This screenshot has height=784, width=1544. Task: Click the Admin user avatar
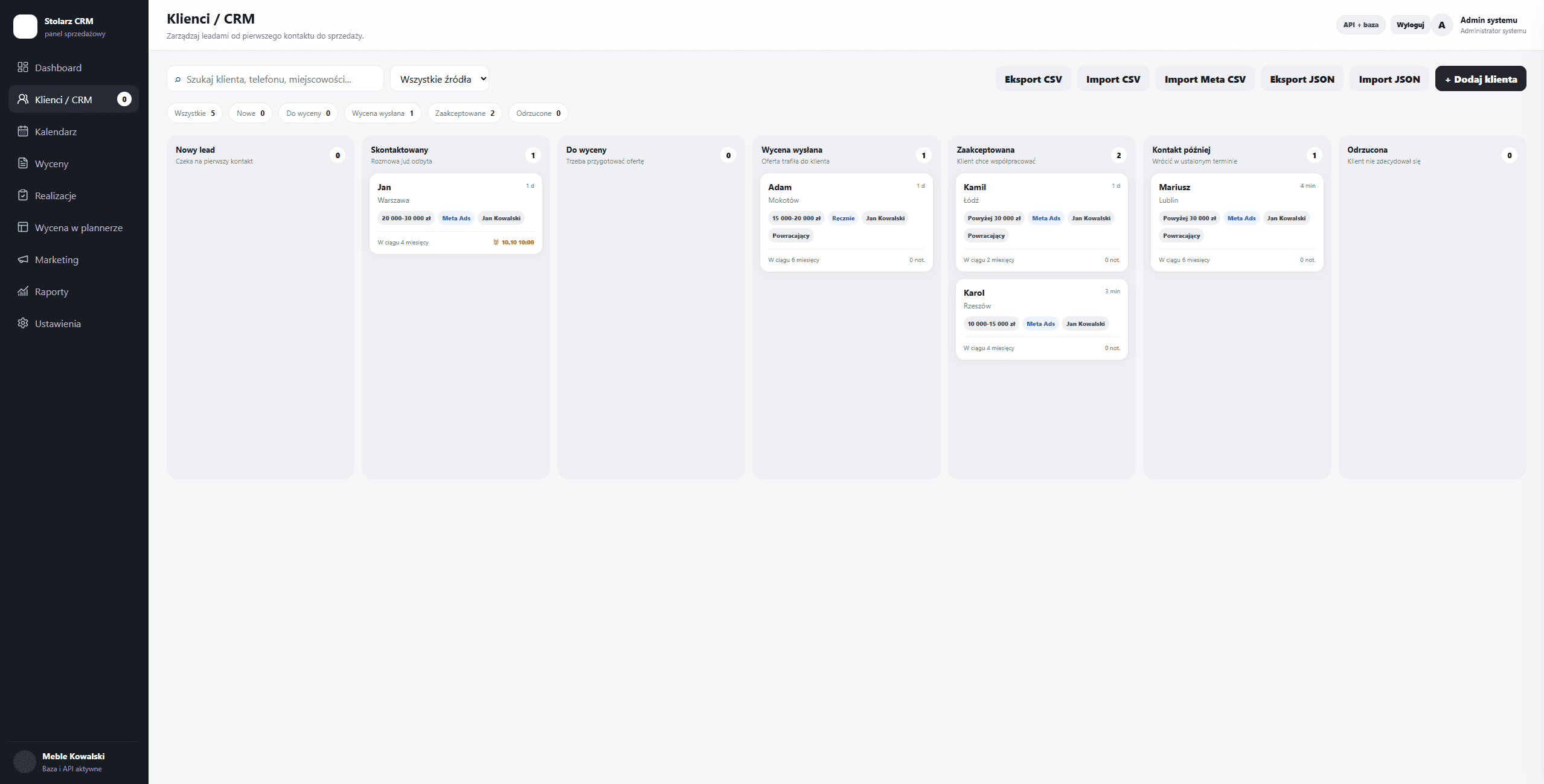1442,25
